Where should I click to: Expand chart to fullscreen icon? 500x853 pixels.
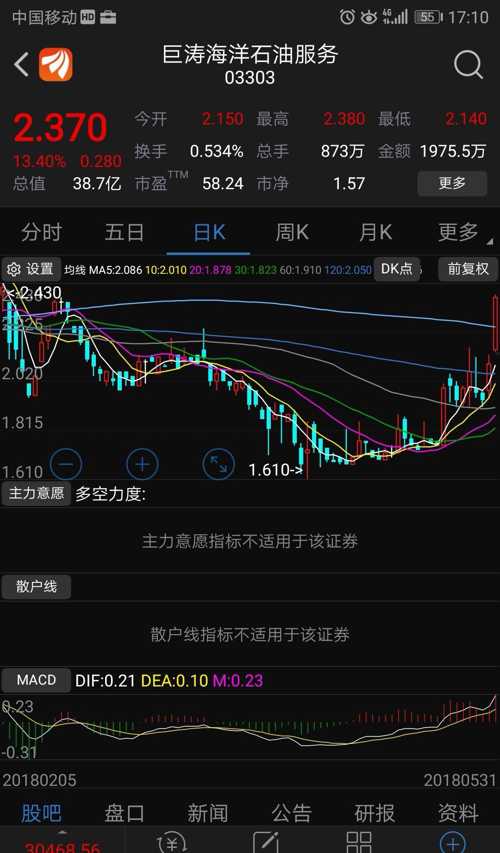[x=218, y=464]
